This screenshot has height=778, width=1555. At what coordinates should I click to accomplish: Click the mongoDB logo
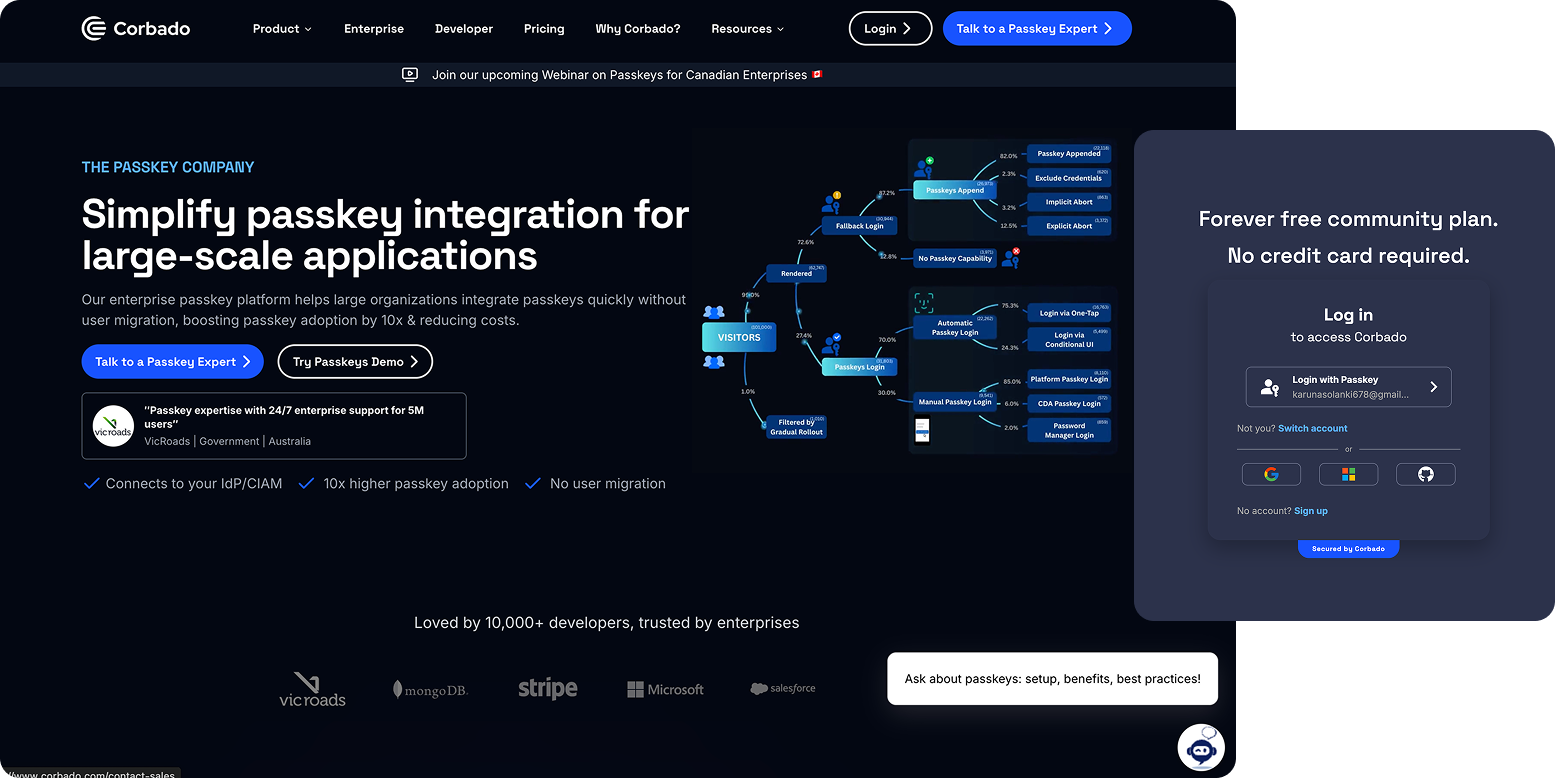[x=430, y=689]
